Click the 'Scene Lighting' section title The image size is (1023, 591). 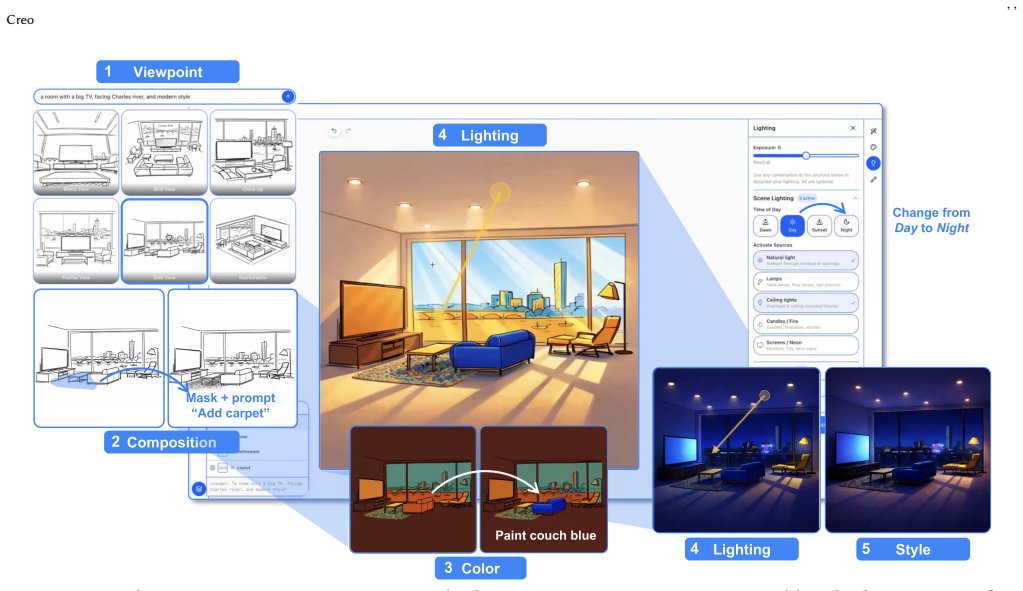coord(773,198)
